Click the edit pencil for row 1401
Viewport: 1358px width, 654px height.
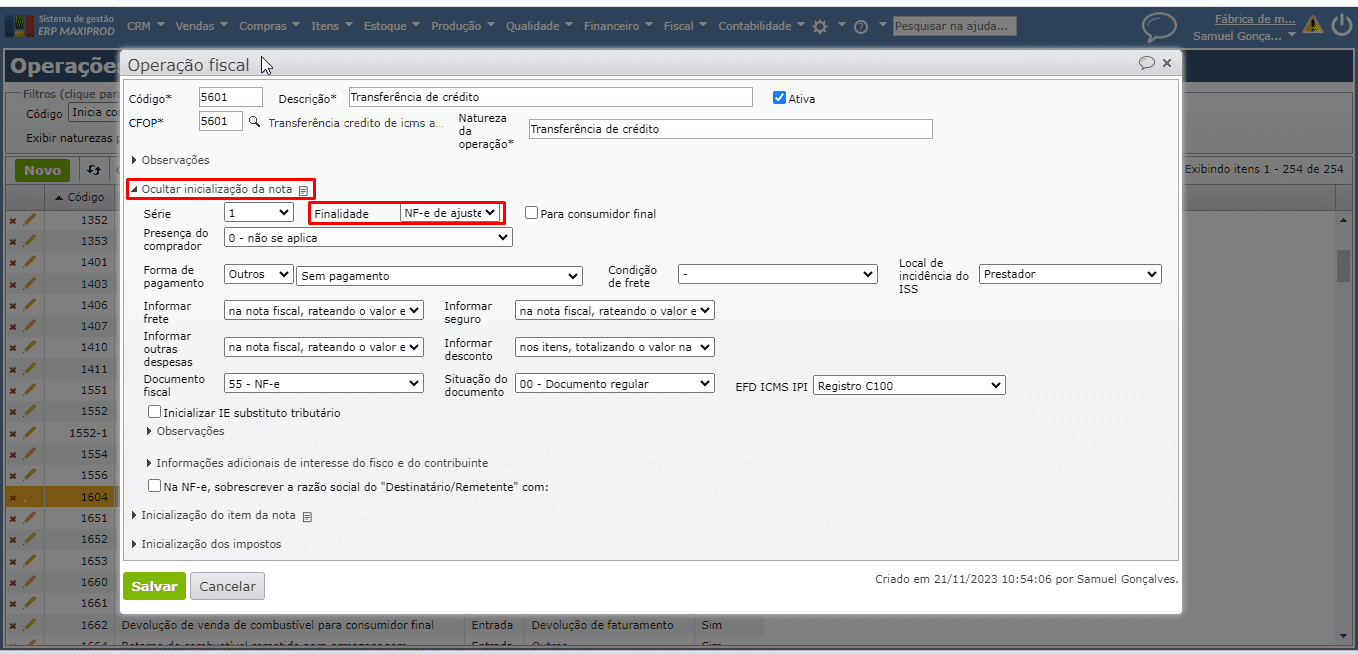coord(29,262)
